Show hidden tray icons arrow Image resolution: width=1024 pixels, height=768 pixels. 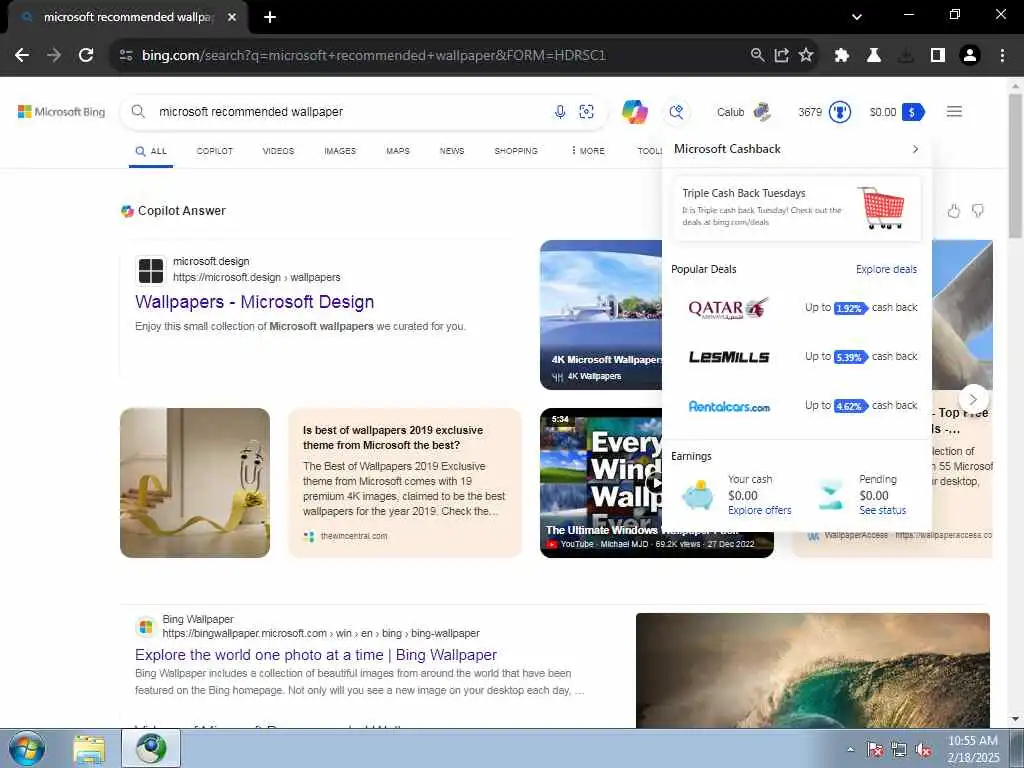click(850, 750)
